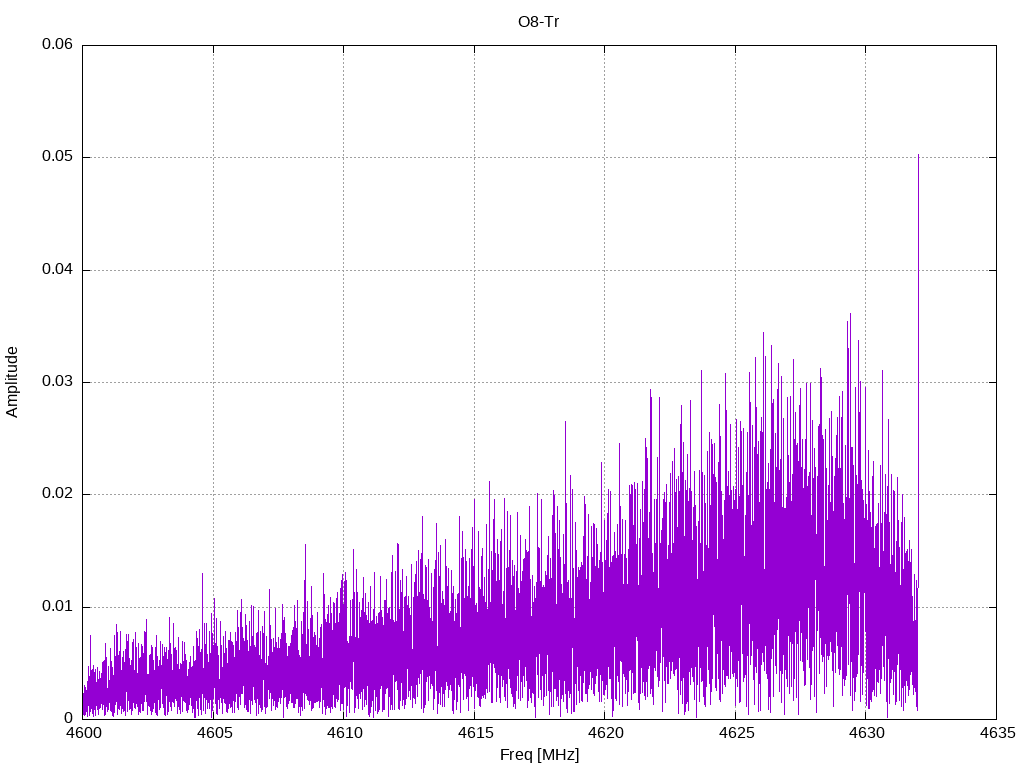This screenshot has width=1024, height=768.
Task: Click the Freq [MHz] x-axis label
Action: [539, 755]
